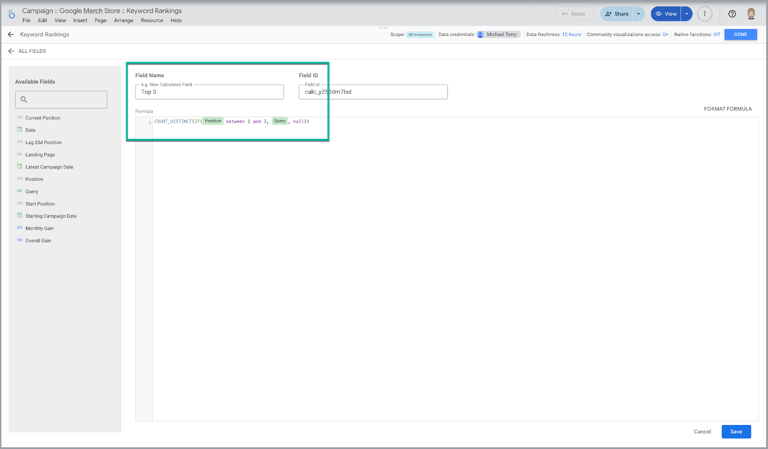The width and height of the screenshot is (768, 449).
Task: Click the Field Name input containing Top 3
Action: pos(209,92)
